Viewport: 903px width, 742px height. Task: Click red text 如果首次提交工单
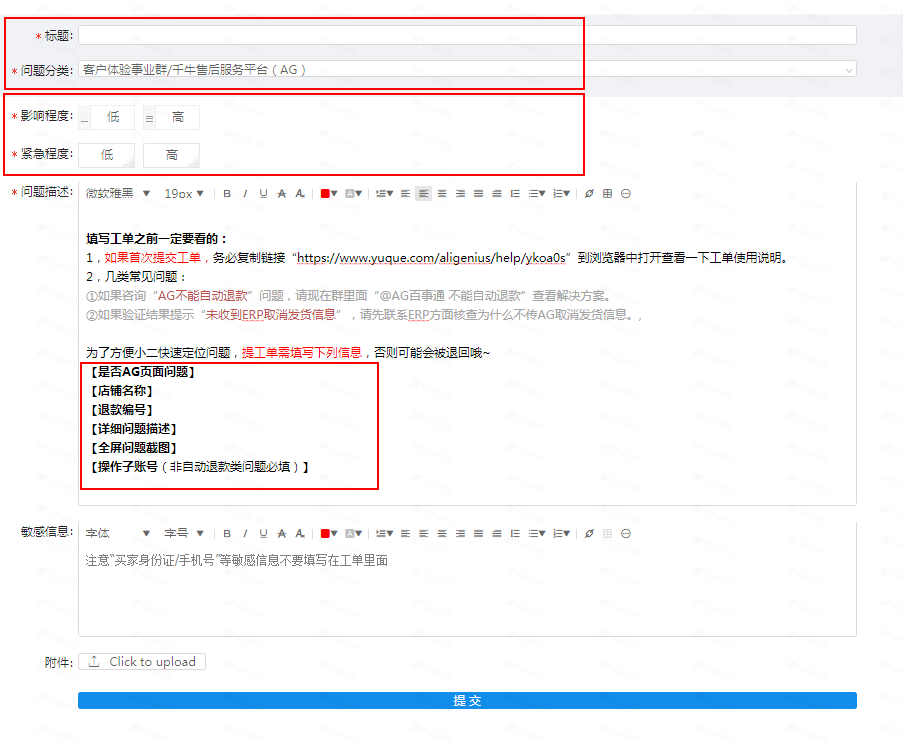(152, 258)
